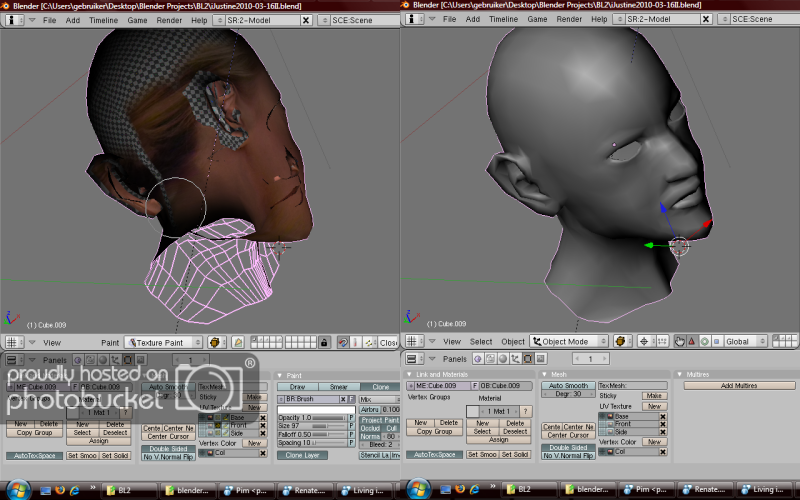Open the Object Mode dropdown in right window
The width and height of the screenshot is (800, 500).
click(x=569, y=341)
